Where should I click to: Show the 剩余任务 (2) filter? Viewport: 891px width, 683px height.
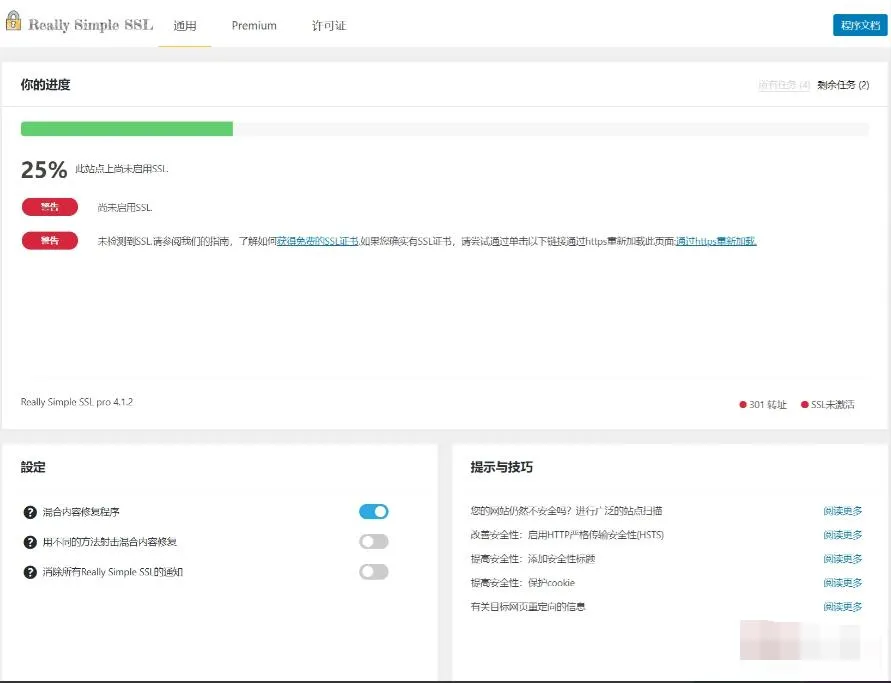tap(843, 85)
